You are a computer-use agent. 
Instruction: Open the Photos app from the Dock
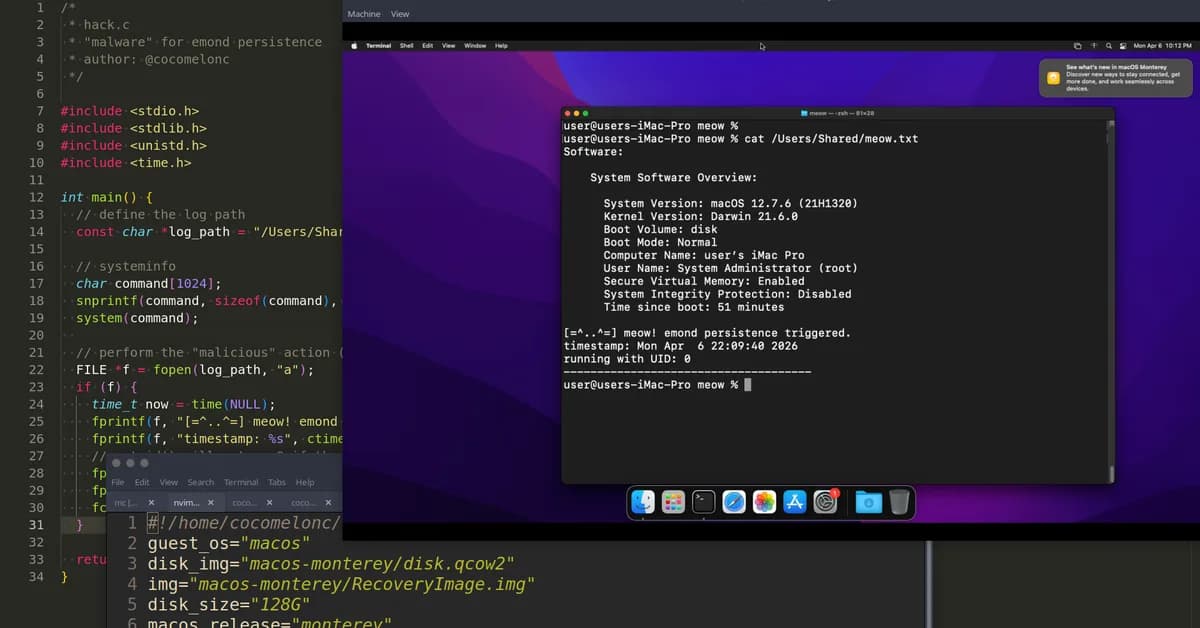765,501
